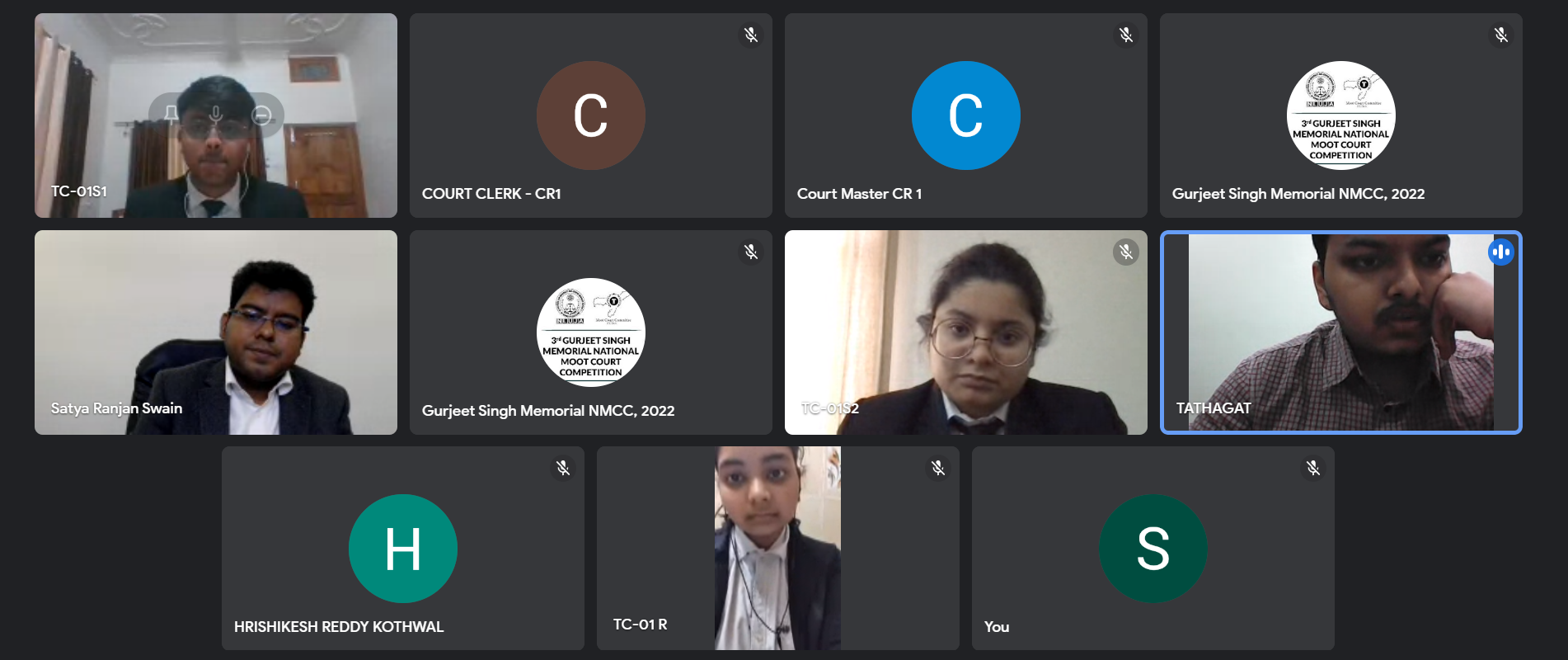Click the Satya Ranjan Swain name label
The image size is (1568, 660).
tap(116, 408)
